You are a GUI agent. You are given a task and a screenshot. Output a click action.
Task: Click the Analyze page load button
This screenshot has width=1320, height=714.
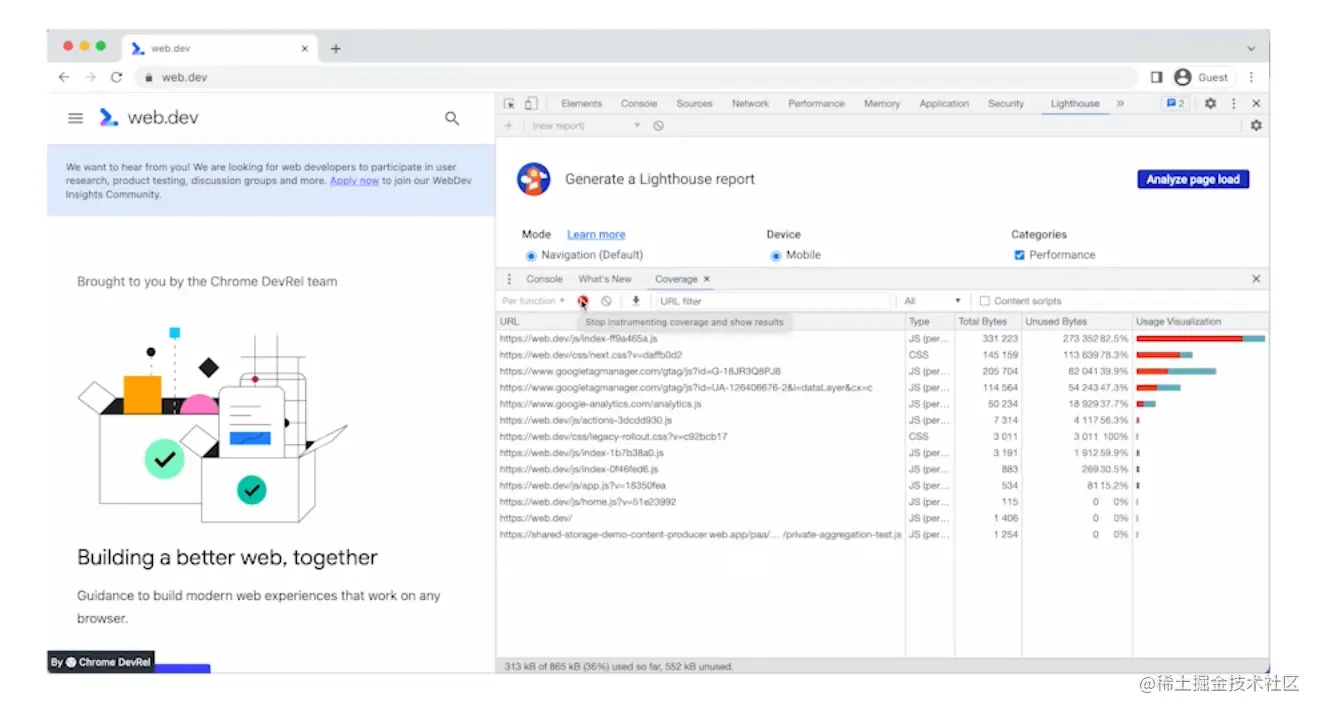pyautogui.click(x=1193, y=179)
